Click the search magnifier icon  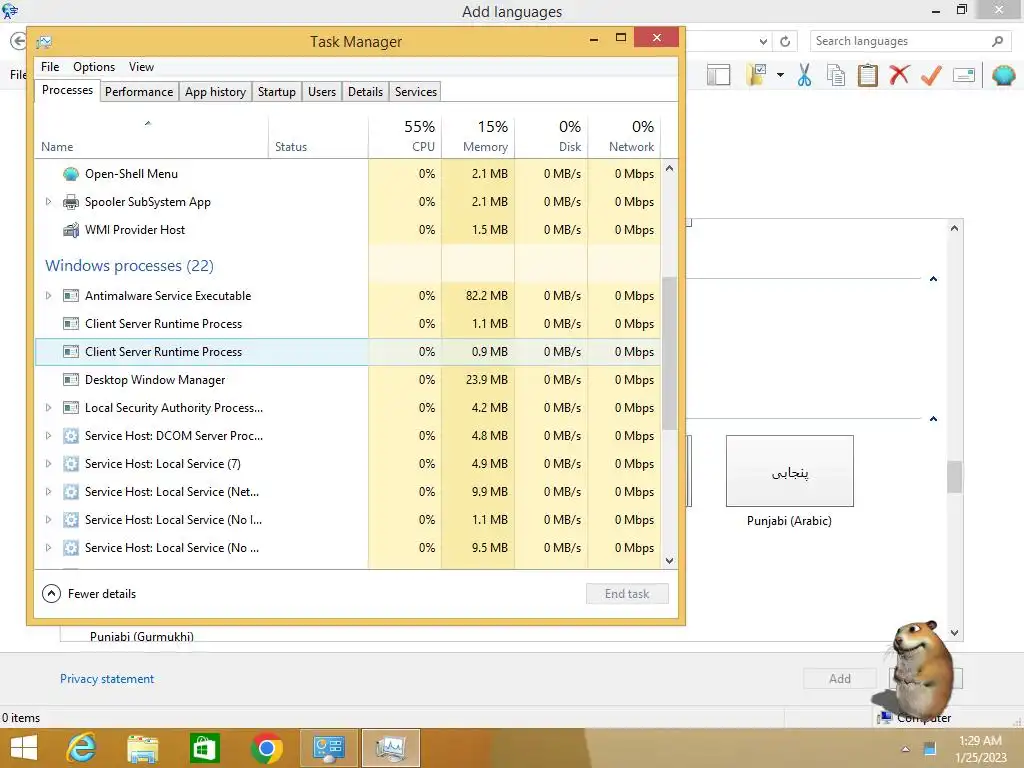point(997,41)
